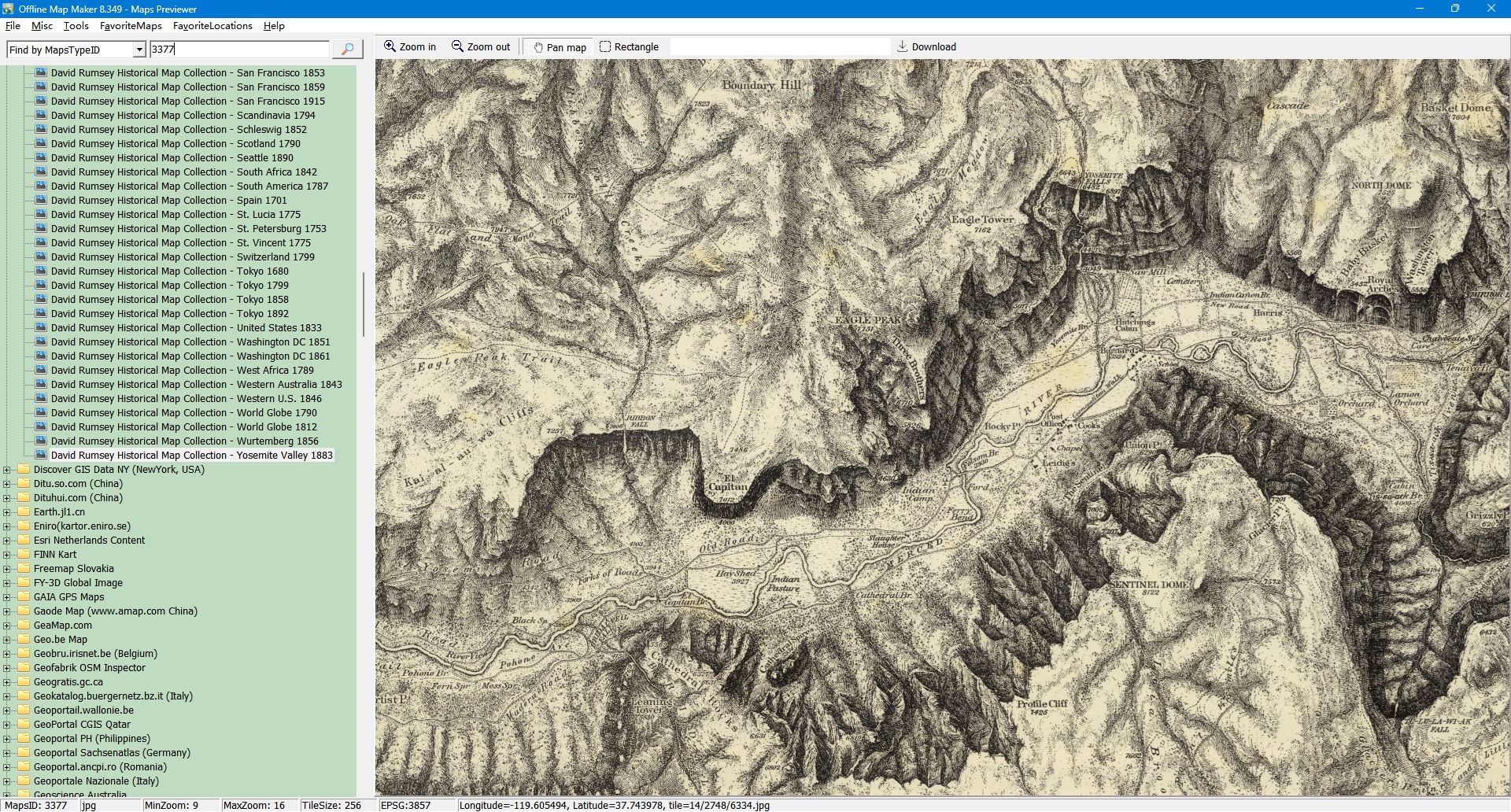The height and width of the screenshot is (812, 1511).
Task: Click the map icon beside World Globe 1812
Action: (x=41, y=427)
